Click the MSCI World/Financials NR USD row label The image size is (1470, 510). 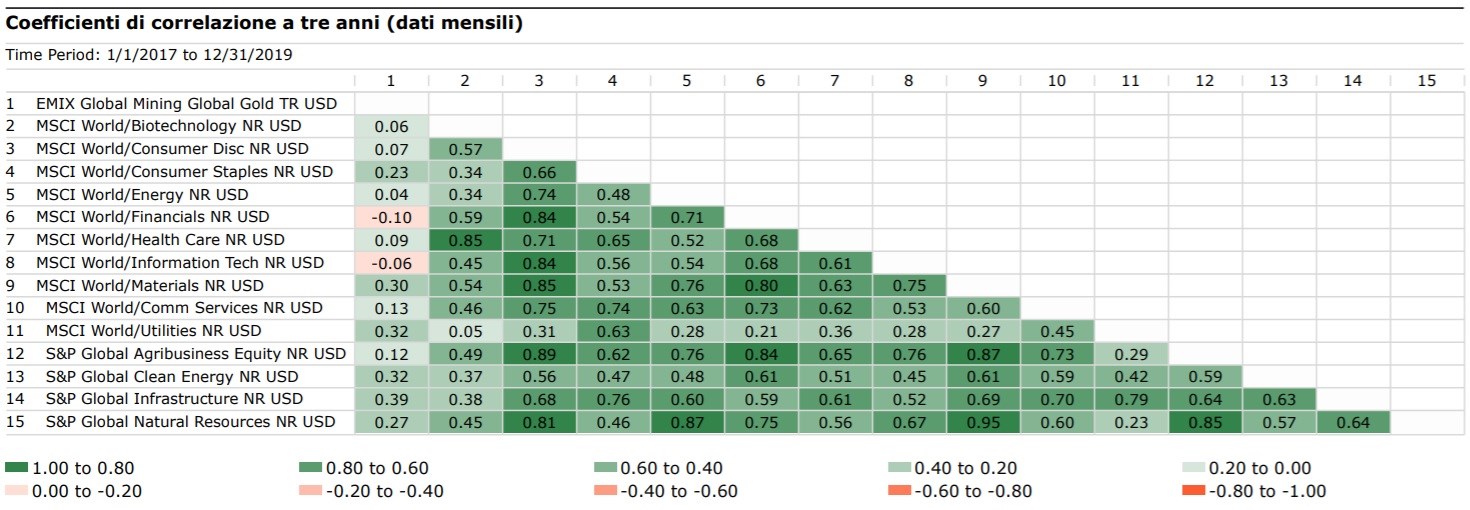pyautogui.click(x=152, y=217)
